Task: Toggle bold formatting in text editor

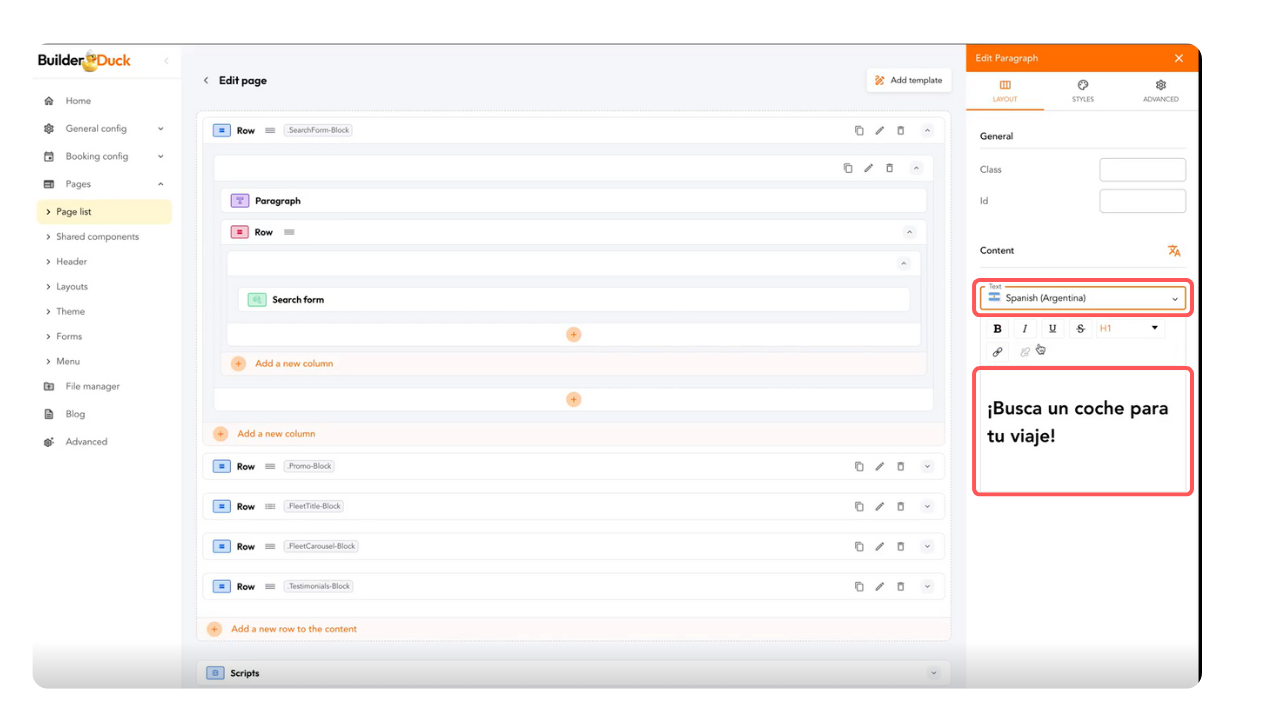Action: coord(997,329)
